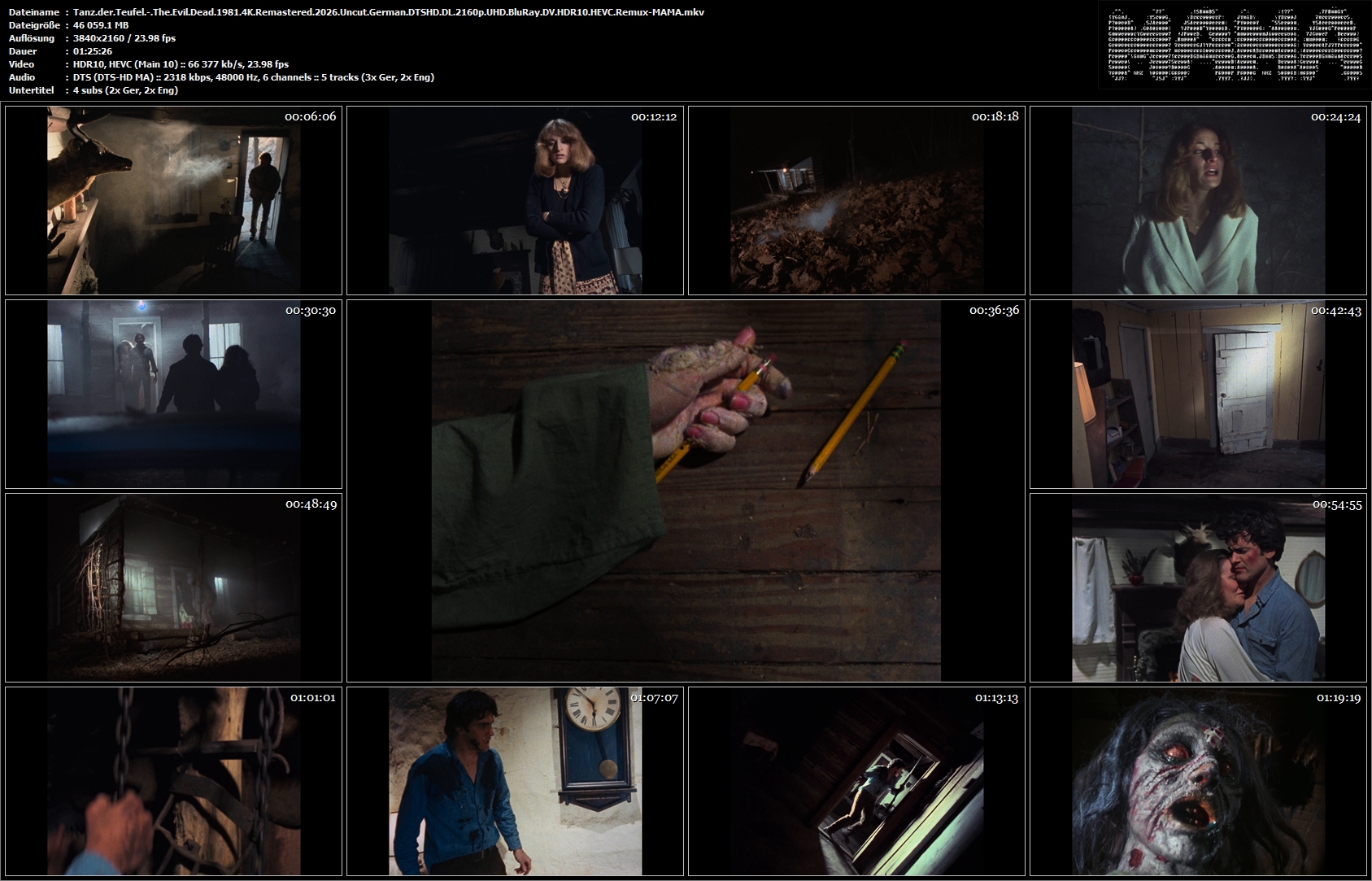Select the thumbnail stamped 00:12:12

tap(515, 200)
